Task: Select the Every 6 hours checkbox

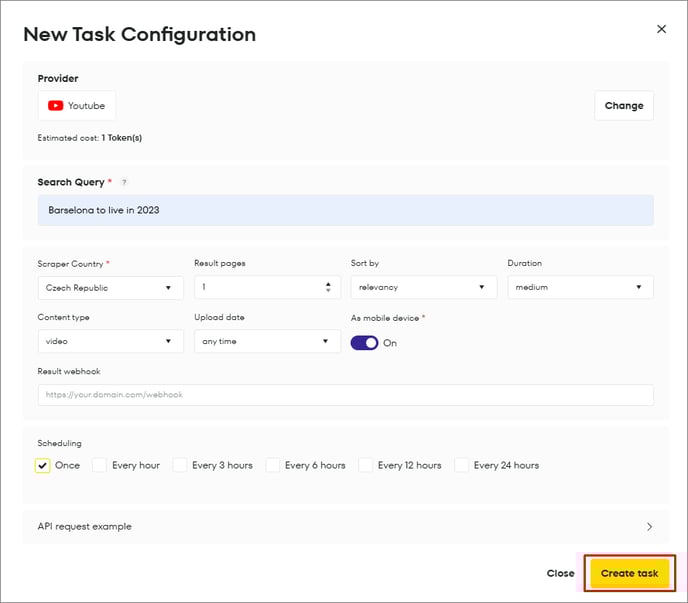Action: 272,465
